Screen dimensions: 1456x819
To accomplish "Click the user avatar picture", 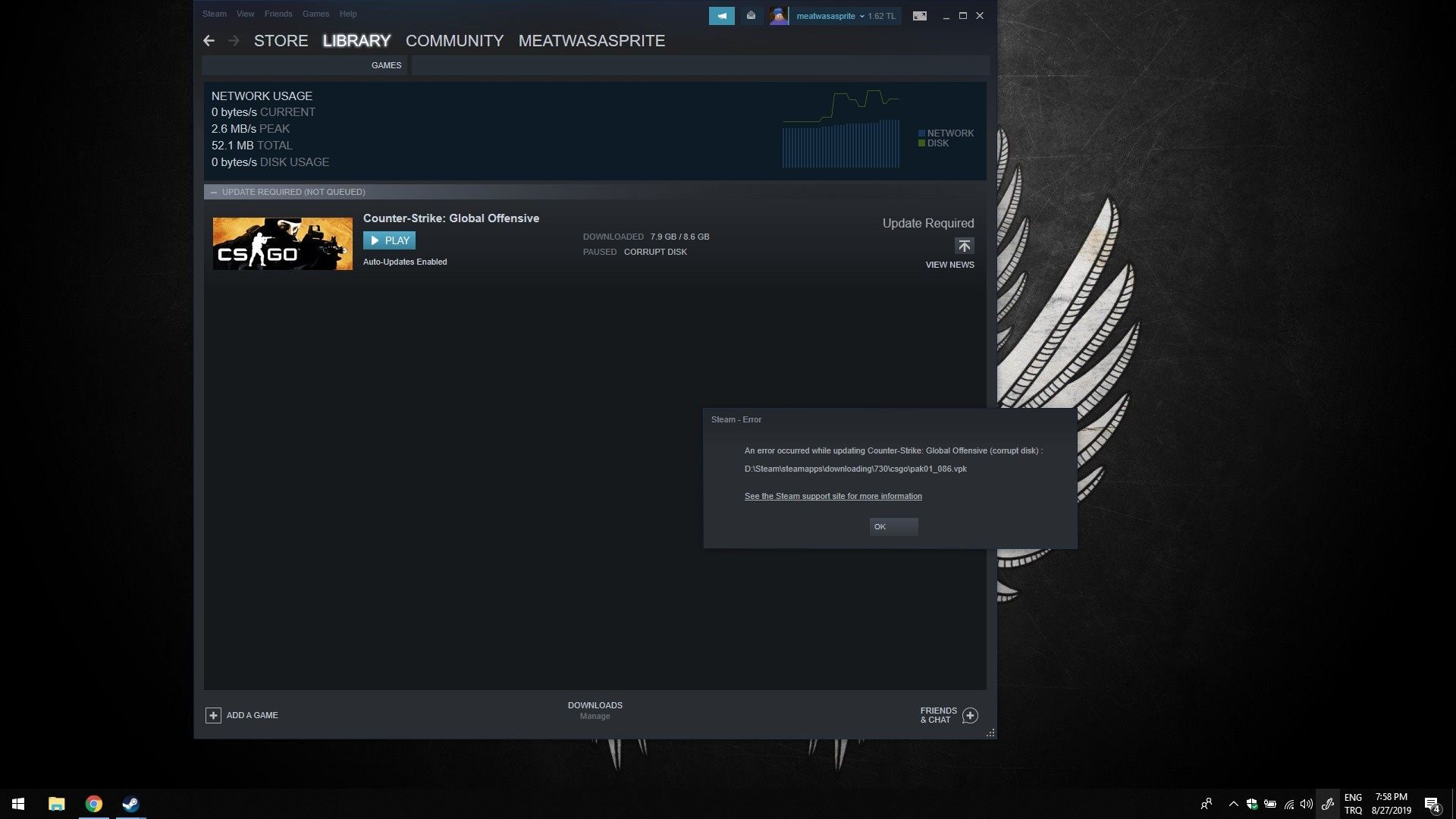I will click(x=778, y=16).
